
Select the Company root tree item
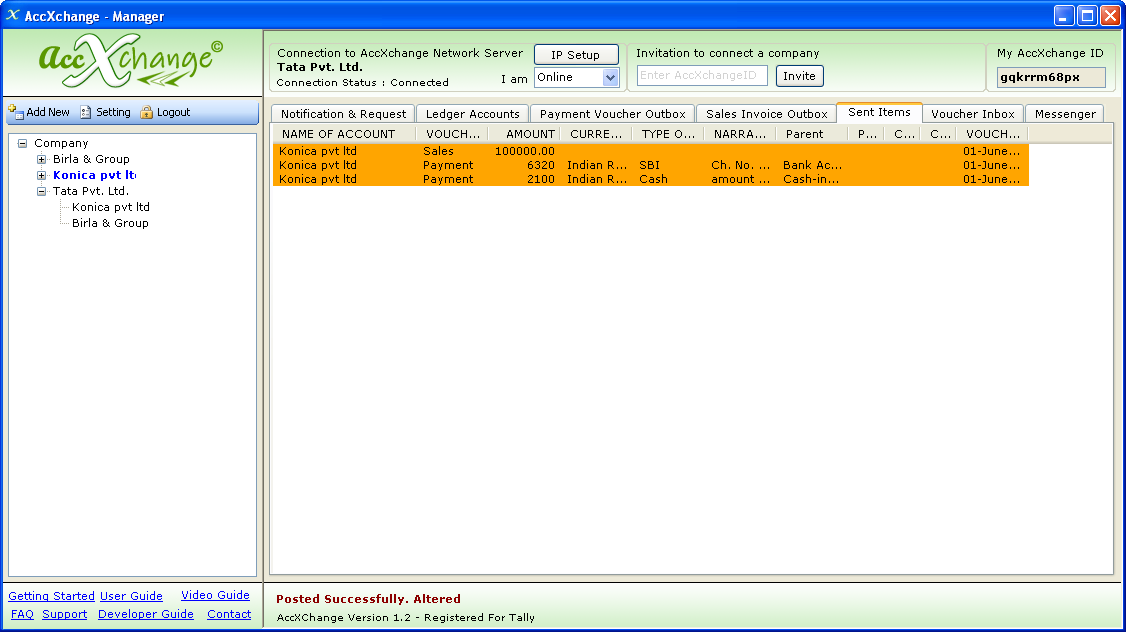point(61,143)
